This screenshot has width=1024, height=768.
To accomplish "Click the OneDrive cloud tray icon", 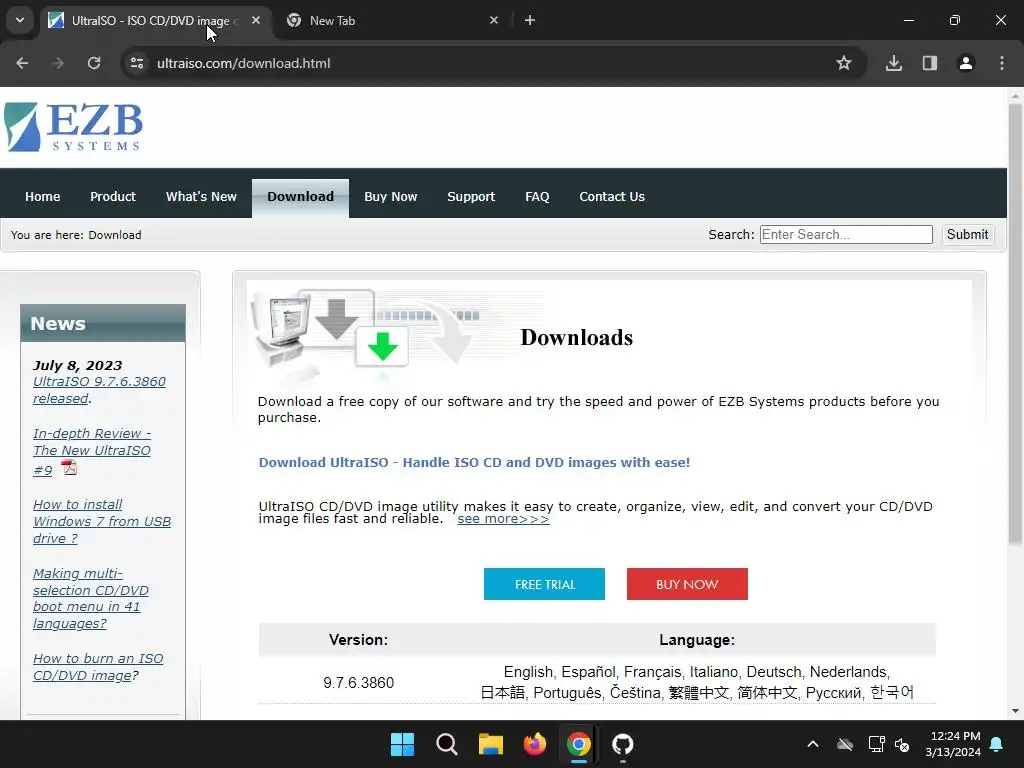I will click(845, 744).
